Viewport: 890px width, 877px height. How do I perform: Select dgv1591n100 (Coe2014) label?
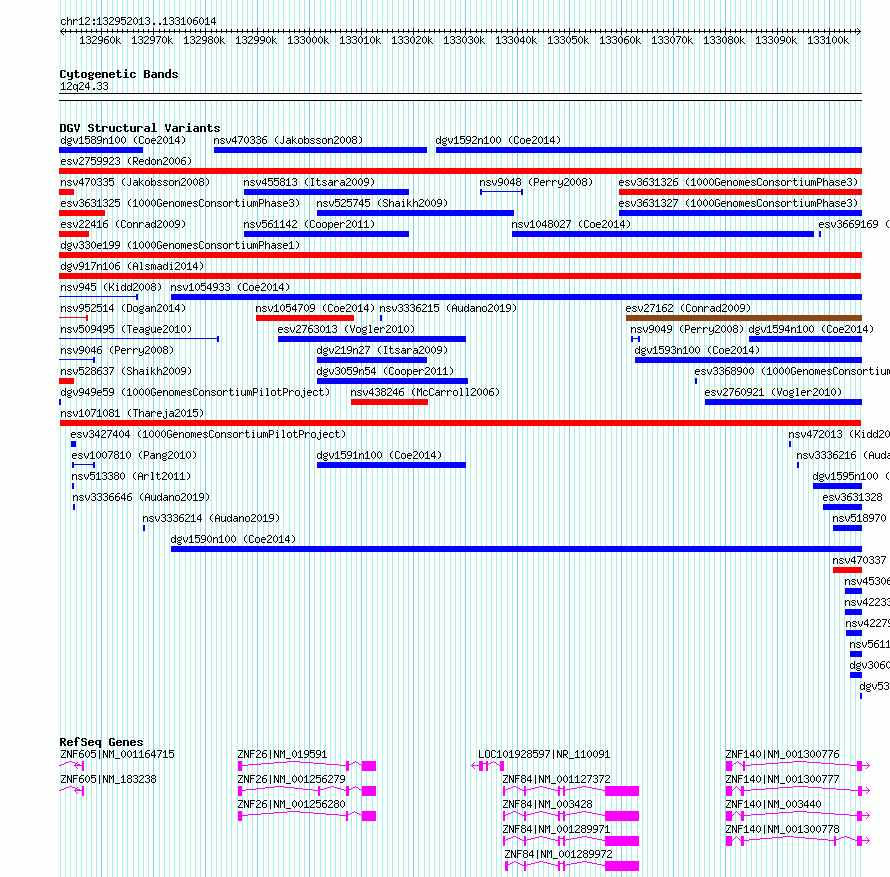click(x=379, y=455)
